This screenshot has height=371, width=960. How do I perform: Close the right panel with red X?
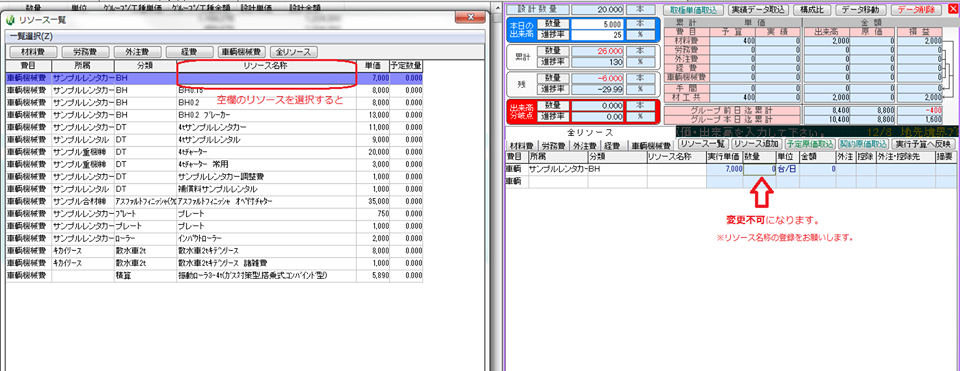coord(953,10)
